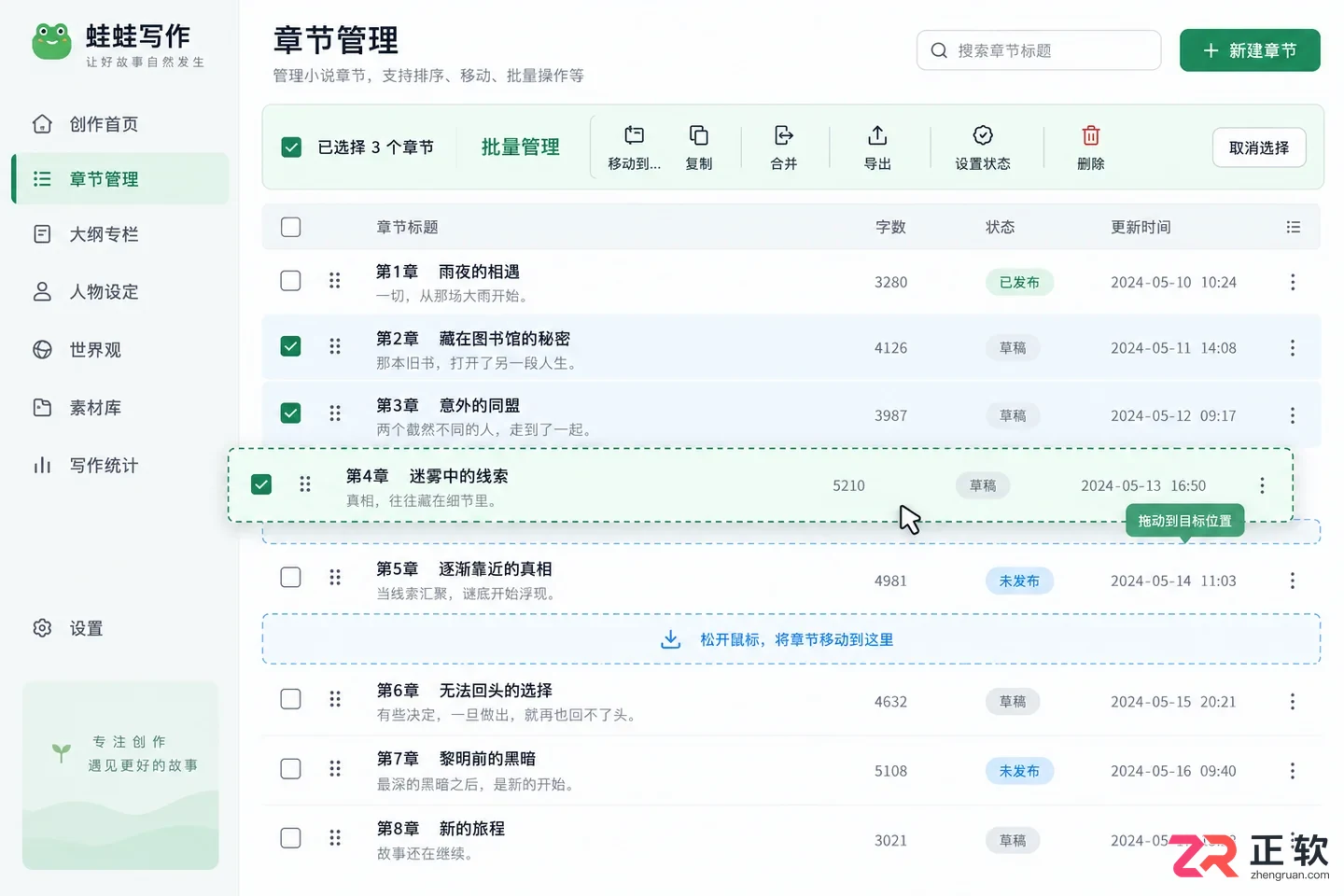The image size is (1344, 896).
Task: Click the frog logo of 蛙蛙写作
Action: [x=51, y=42]
